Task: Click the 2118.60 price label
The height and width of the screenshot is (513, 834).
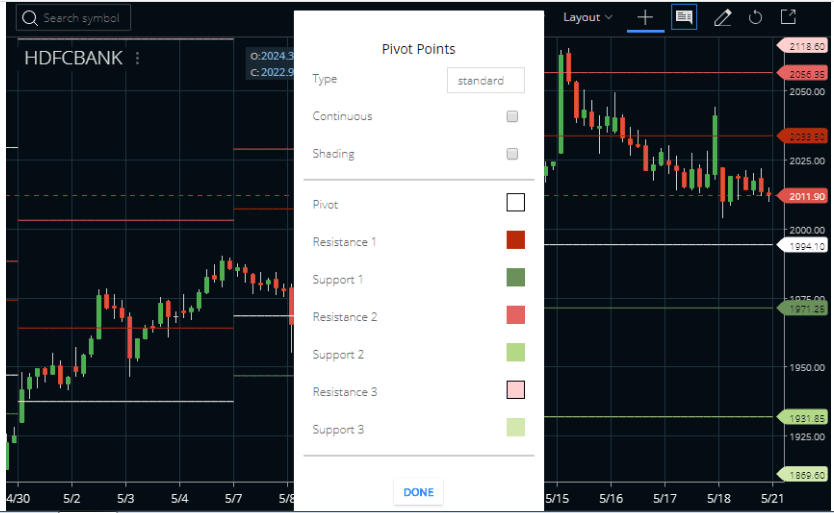Action: click(803, 46)
